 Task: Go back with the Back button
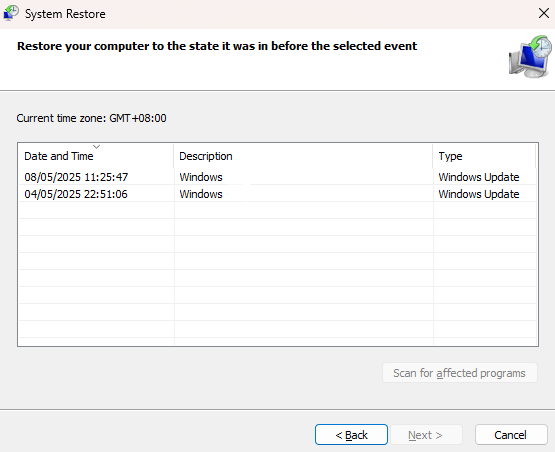[351, 435]
